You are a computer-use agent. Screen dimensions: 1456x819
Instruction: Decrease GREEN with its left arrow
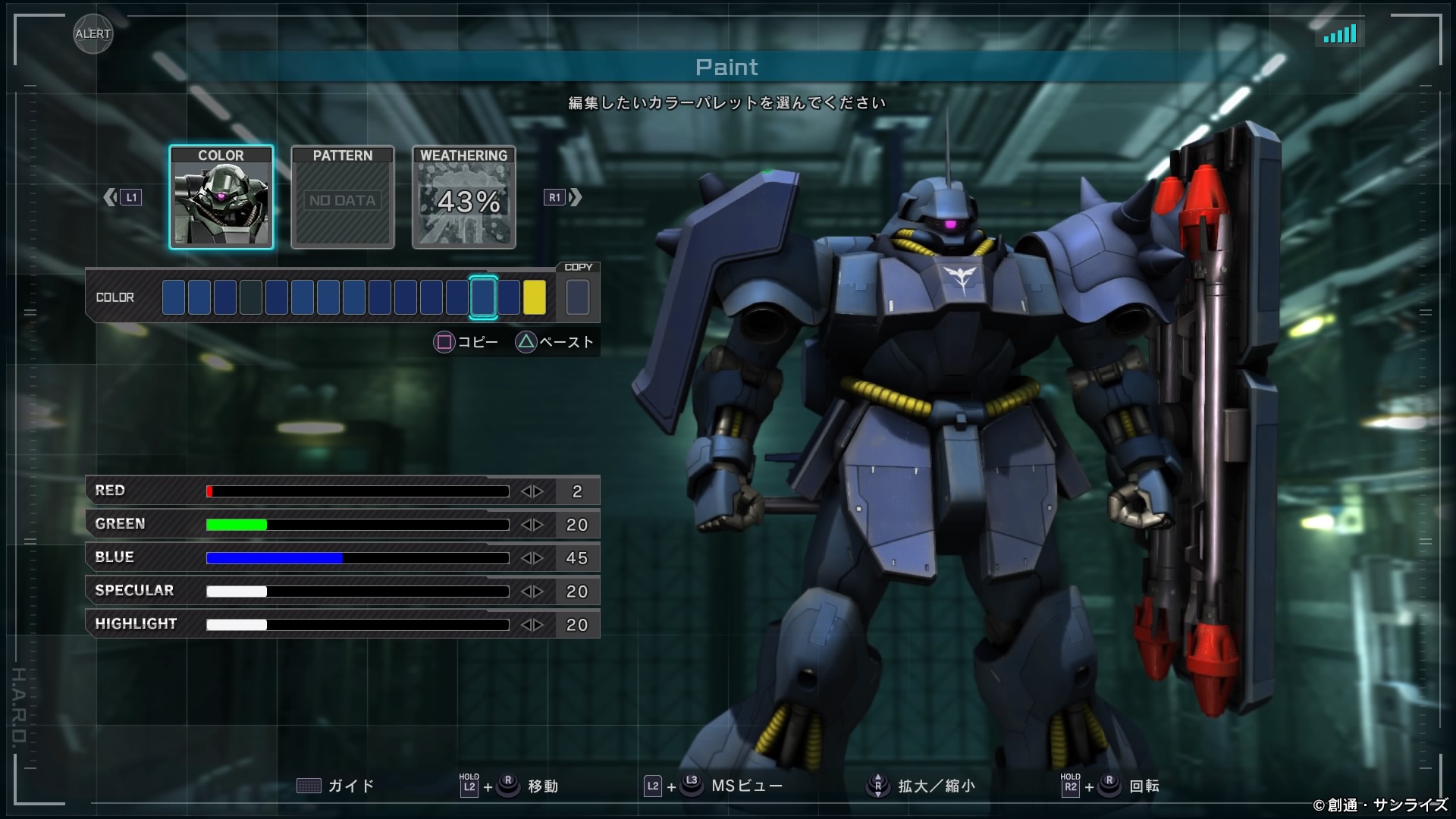coord(526,525)
